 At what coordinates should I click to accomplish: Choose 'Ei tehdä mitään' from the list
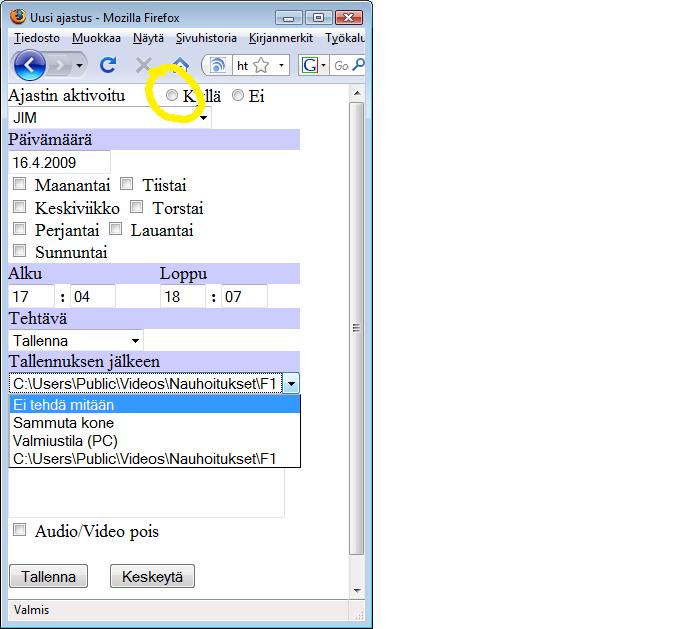[154, 405]
